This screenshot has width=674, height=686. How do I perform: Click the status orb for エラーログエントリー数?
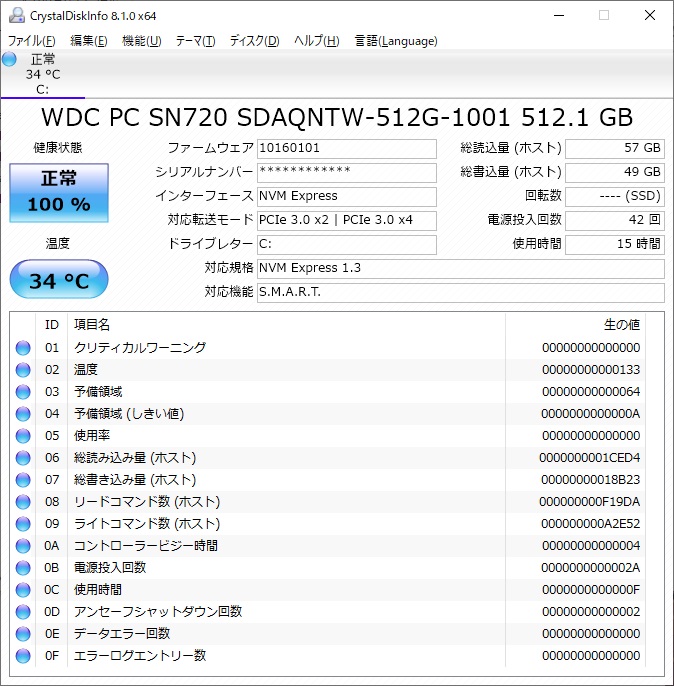point(23,656)
